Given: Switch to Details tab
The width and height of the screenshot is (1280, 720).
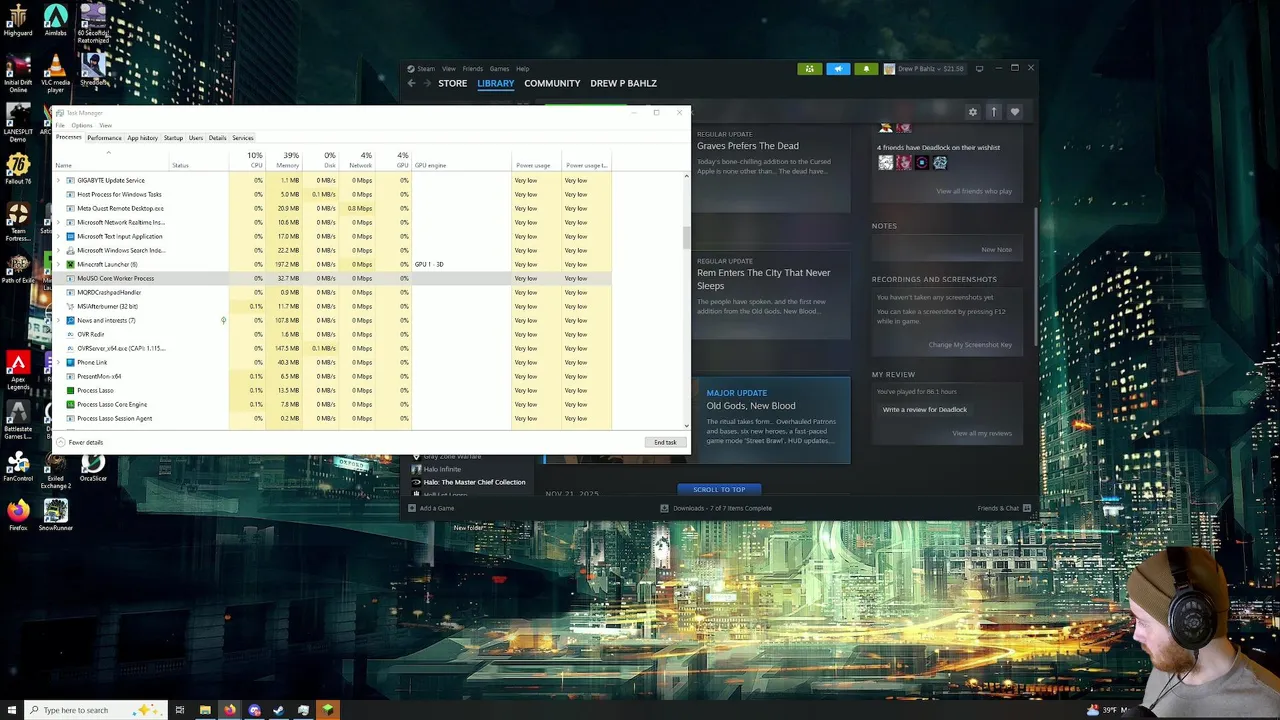Looking at the screenshot, I should pos(217,138).
